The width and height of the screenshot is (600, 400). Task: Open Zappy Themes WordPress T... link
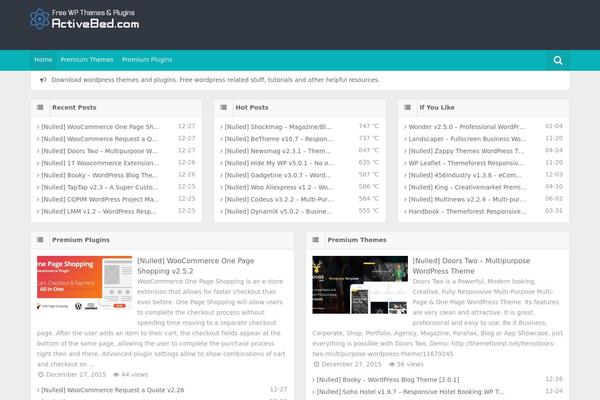466,151
